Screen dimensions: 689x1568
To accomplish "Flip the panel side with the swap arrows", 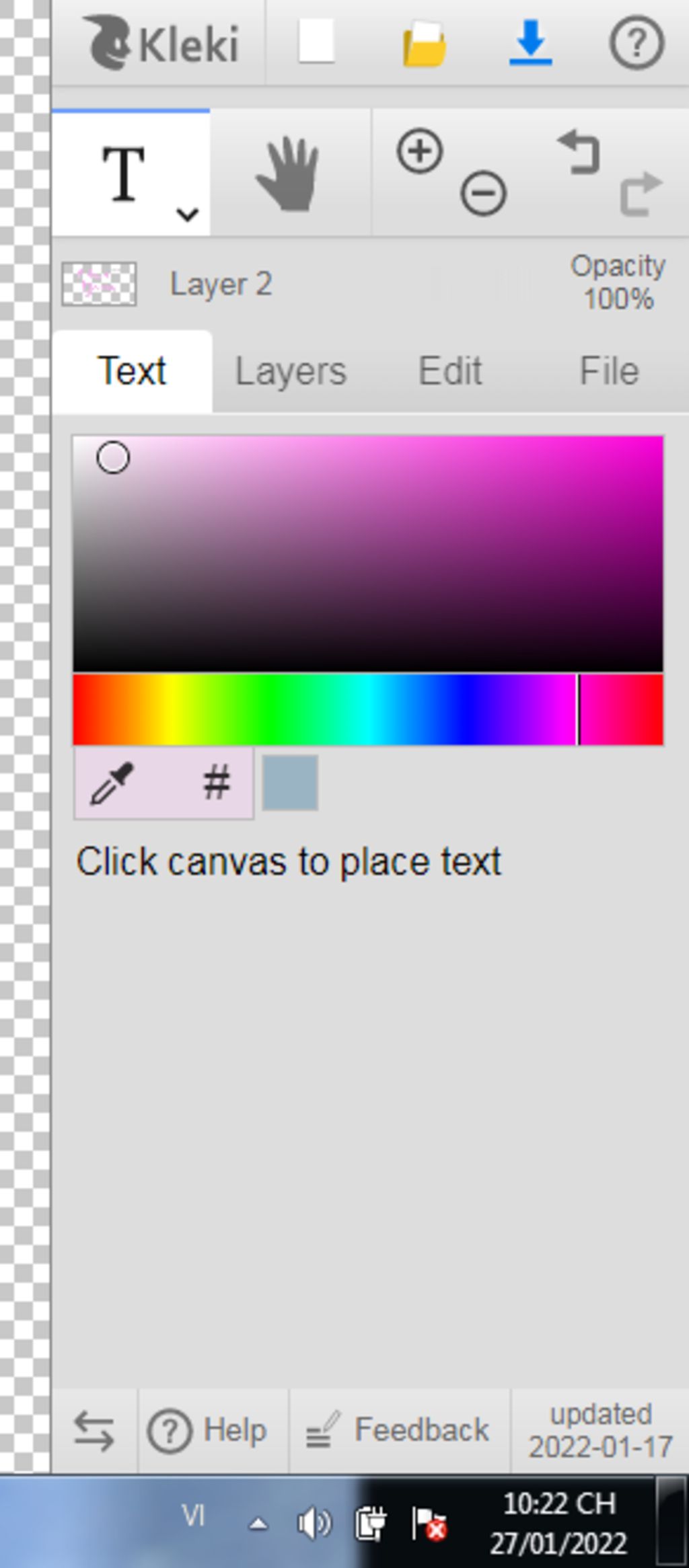I will click(94, 1430).
